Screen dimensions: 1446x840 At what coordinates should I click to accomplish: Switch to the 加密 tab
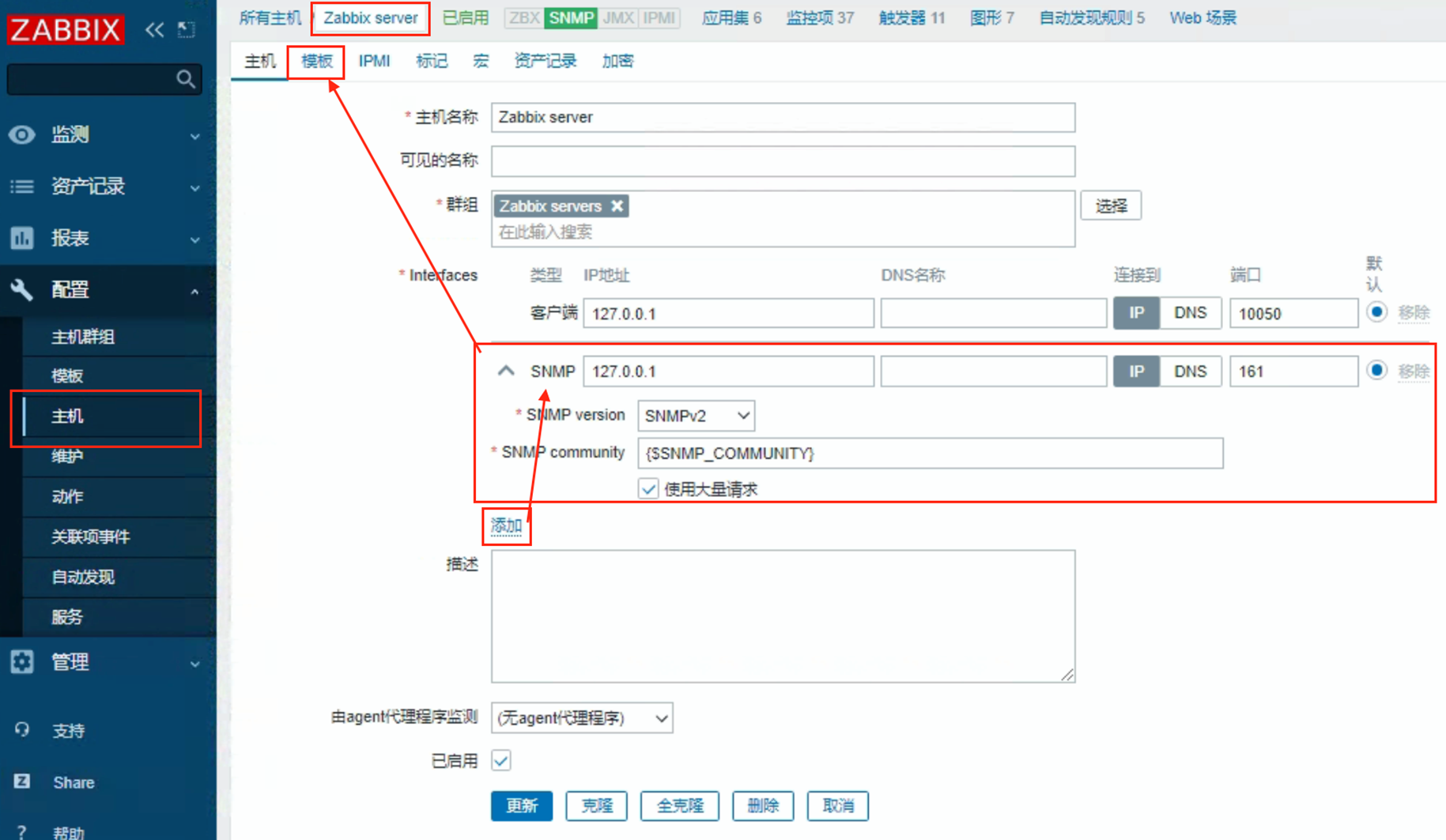[617, 62]
